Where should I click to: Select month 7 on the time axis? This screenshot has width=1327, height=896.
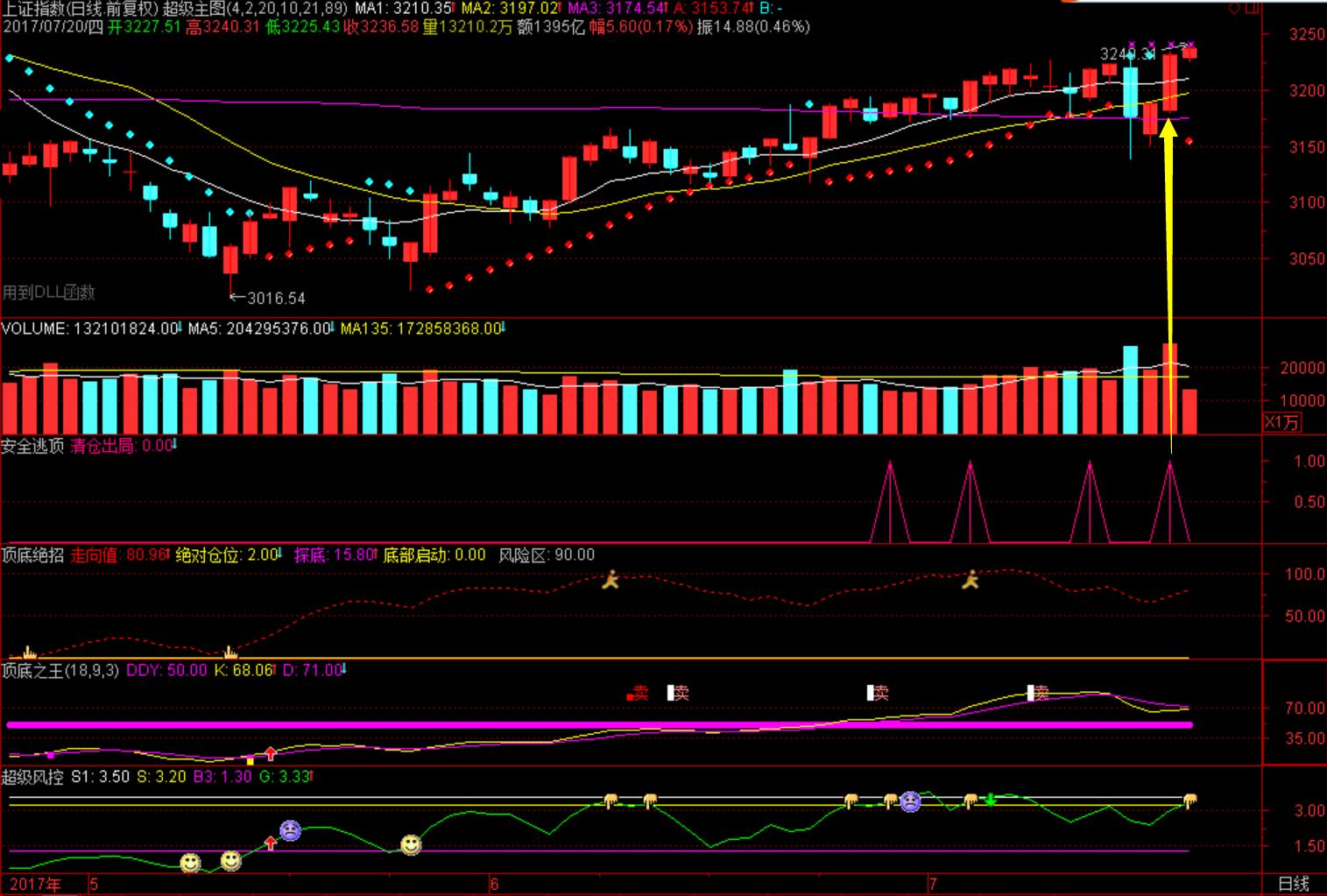[931, 884]
